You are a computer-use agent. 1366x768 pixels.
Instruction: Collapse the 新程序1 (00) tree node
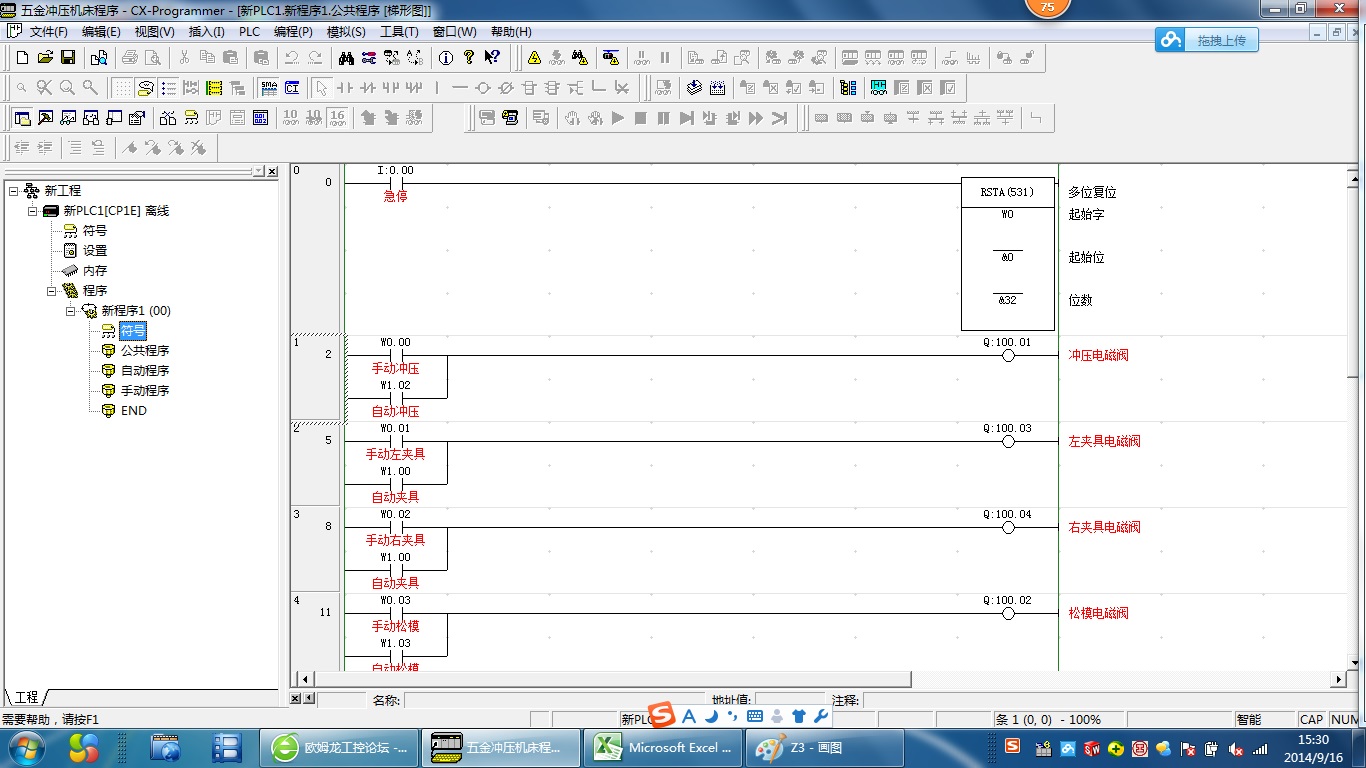pyautogui.click(x=71, y=311)
